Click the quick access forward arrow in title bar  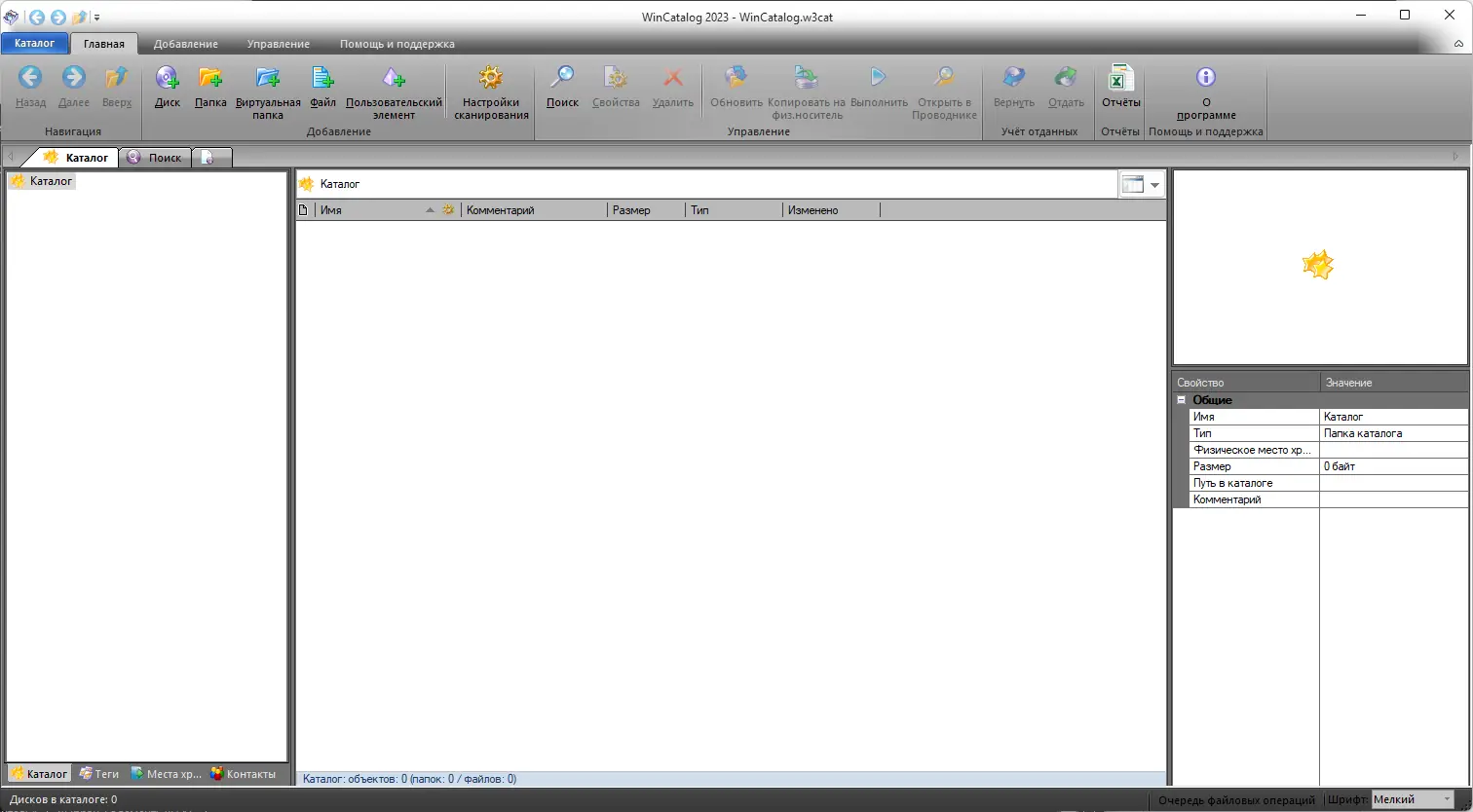57,17
